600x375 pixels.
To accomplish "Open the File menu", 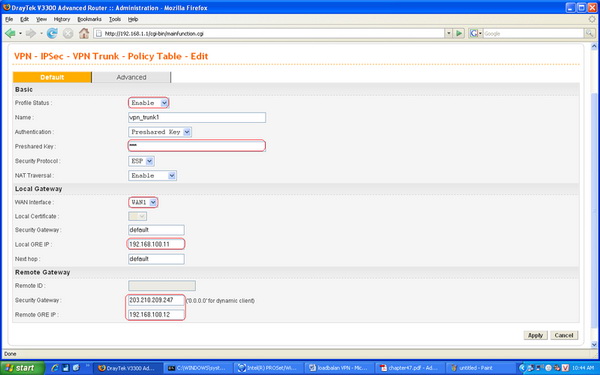I will coord(9,19).
